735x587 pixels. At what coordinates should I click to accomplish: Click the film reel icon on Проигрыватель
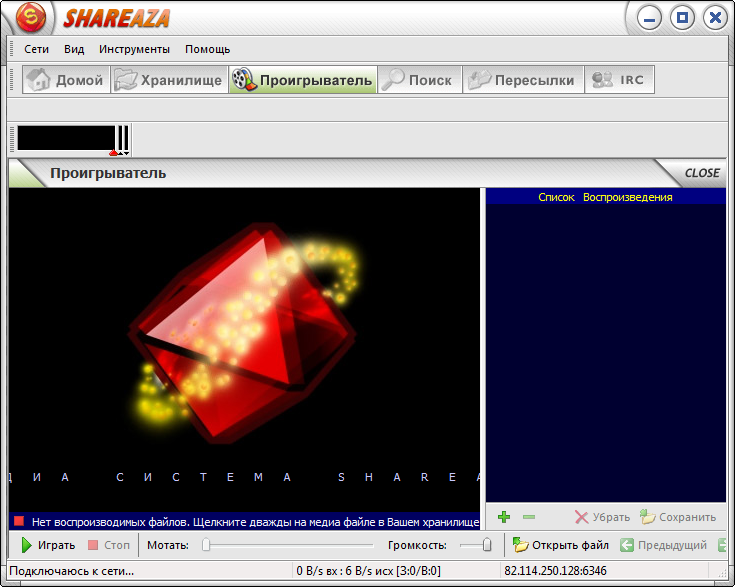coord(244,79)
